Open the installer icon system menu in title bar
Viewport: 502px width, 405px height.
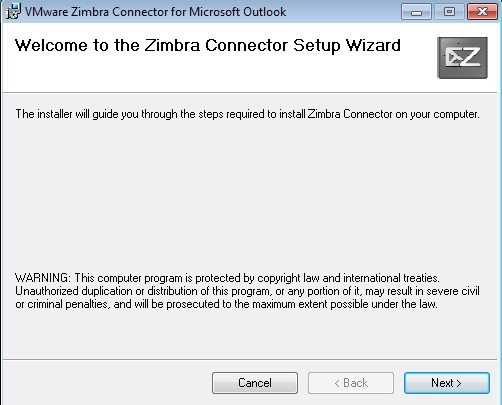point(13,11)
